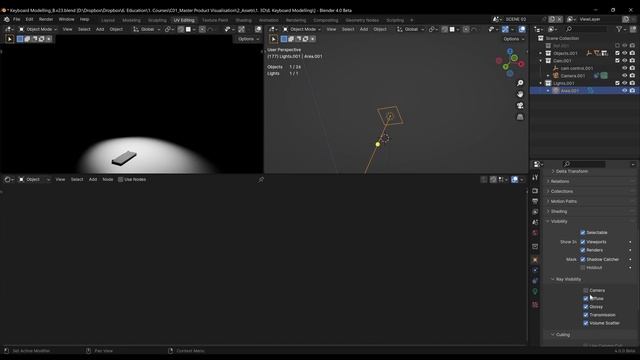The height and width of the screenshot is (360, 640).
Task: Open Options dropdown in left viewport
Action: click(248, 39)
